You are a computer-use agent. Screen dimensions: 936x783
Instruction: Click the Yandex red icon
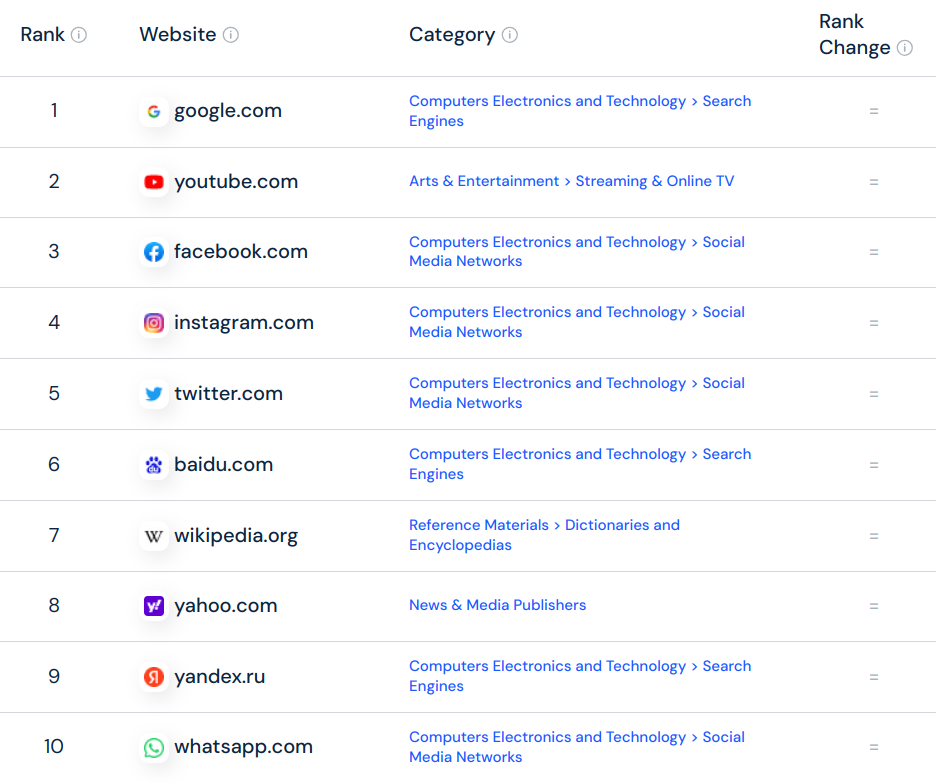click(154, 677)
